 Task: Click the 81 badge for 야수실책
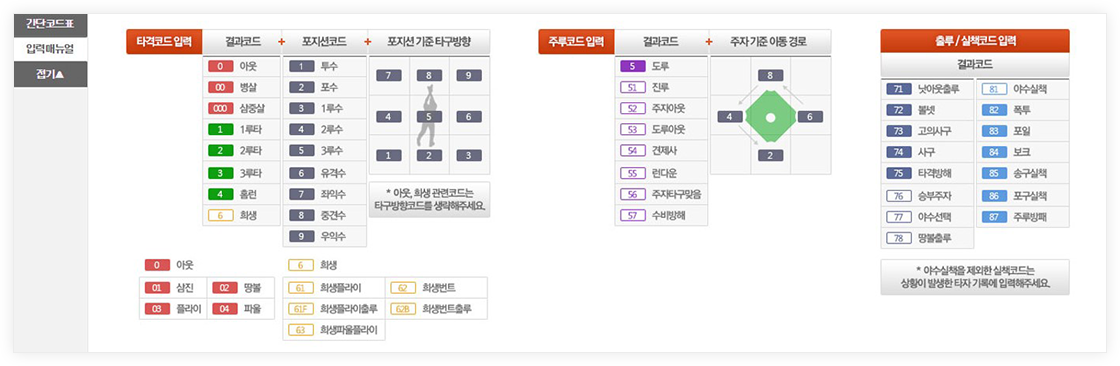click(x=994, y=89)
